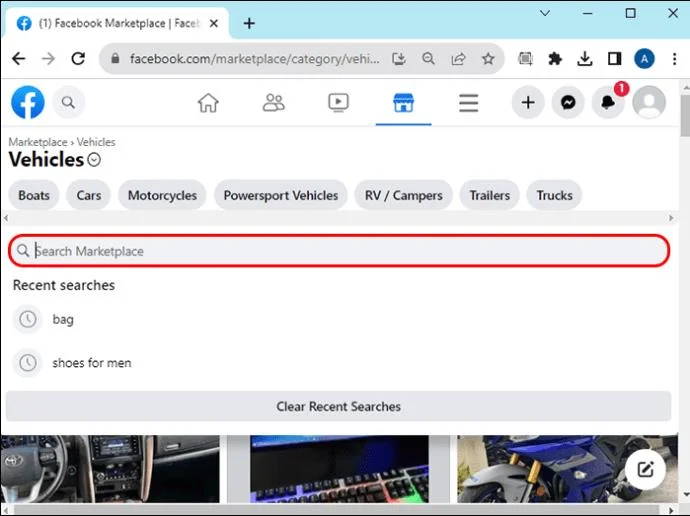
Task: Click the bottom horizontal scrollbar
Action: pos(339,510)
